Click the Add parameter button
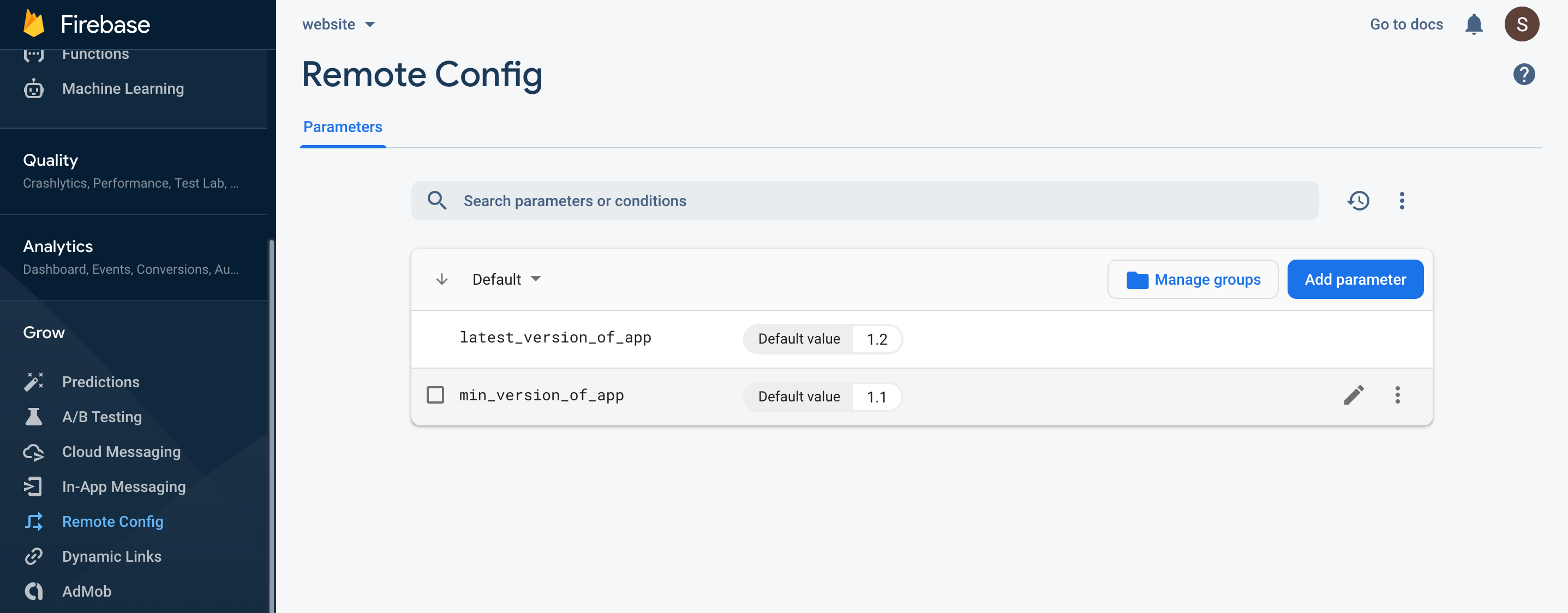Viewport: 1568px width, 613px height. (1355, 279)
